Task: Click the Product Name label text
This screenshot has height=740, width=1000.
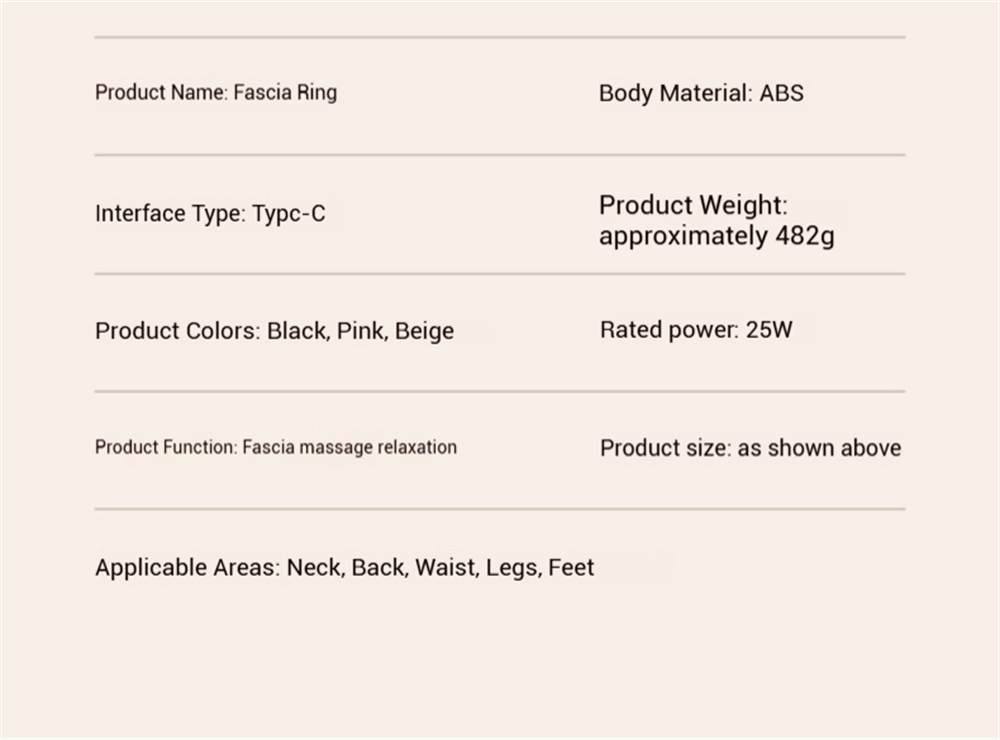Action: pyautogui.click(x=161, y=92)
